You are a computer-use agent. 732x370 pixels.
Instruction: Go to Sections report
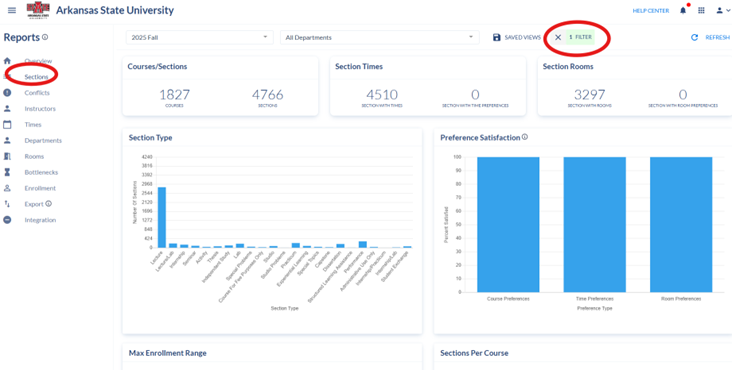[x=36, y=77]
